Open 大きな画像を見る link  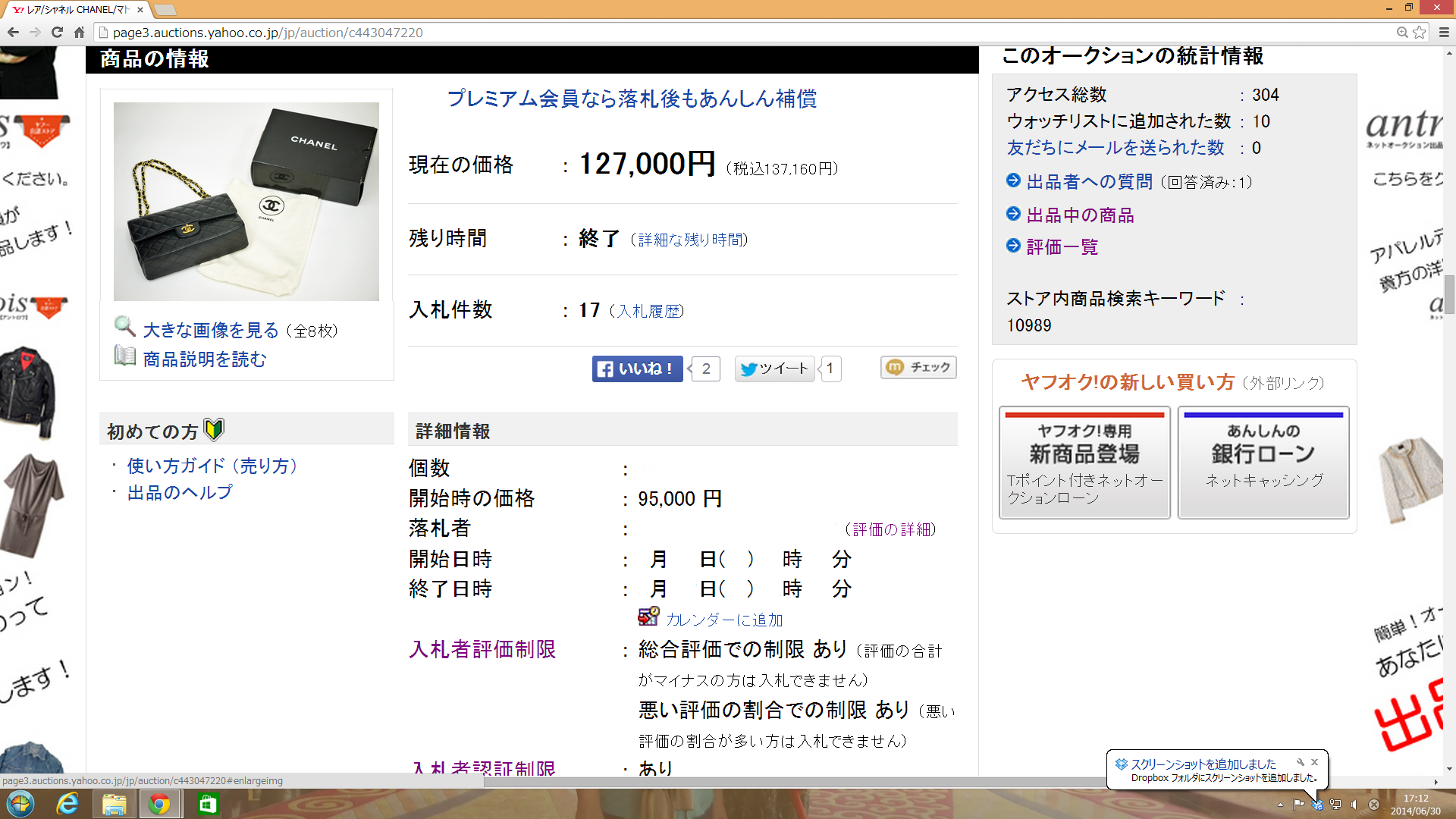[x=211, y=331]
